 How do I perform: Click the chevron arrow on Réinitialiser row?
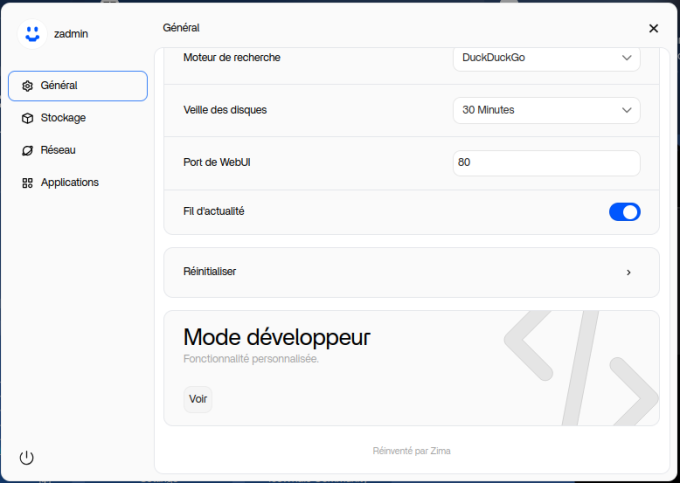(x=628, y=272)
